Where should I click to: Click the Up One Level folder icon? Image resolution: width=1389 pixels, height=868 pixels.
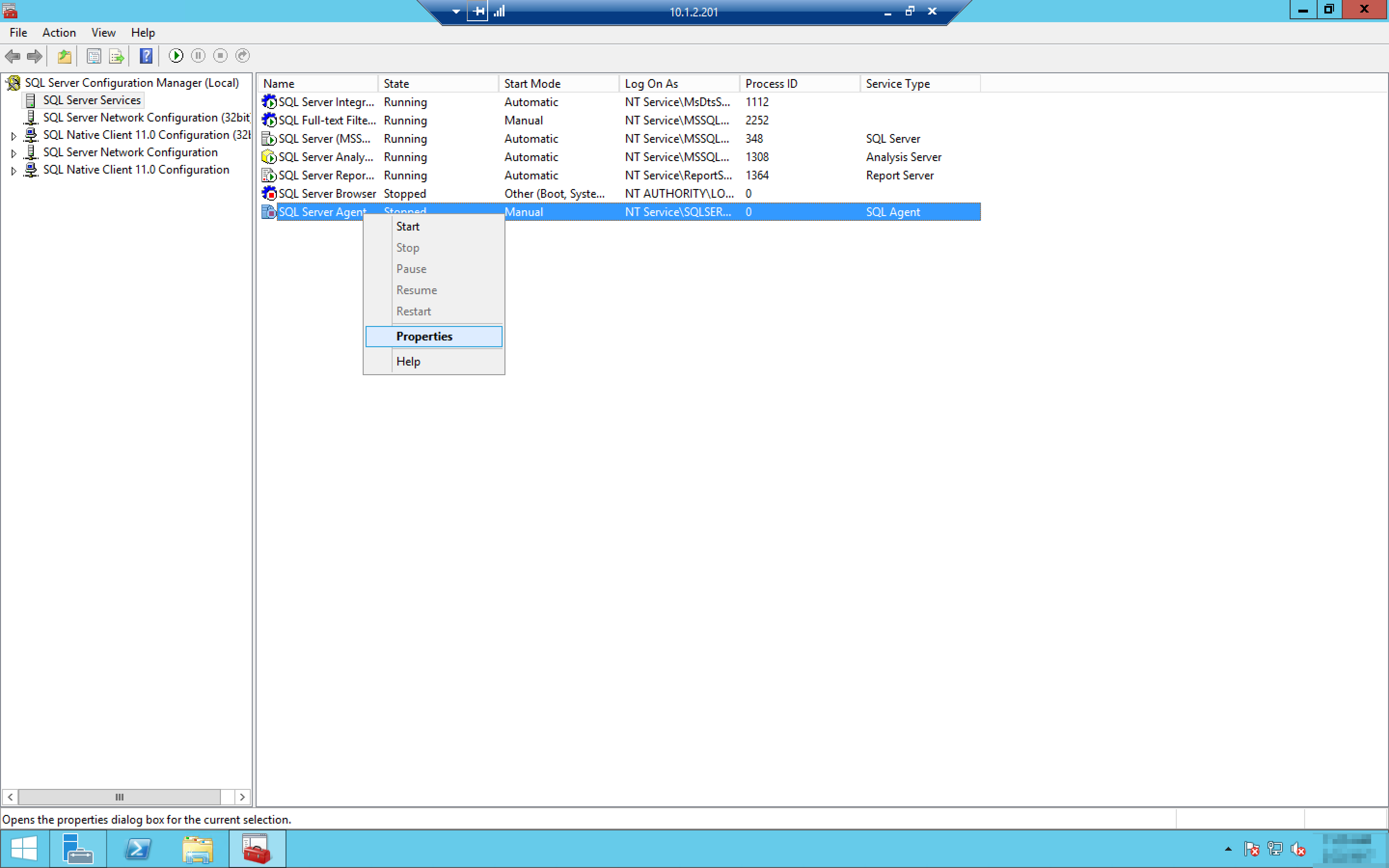64,55
